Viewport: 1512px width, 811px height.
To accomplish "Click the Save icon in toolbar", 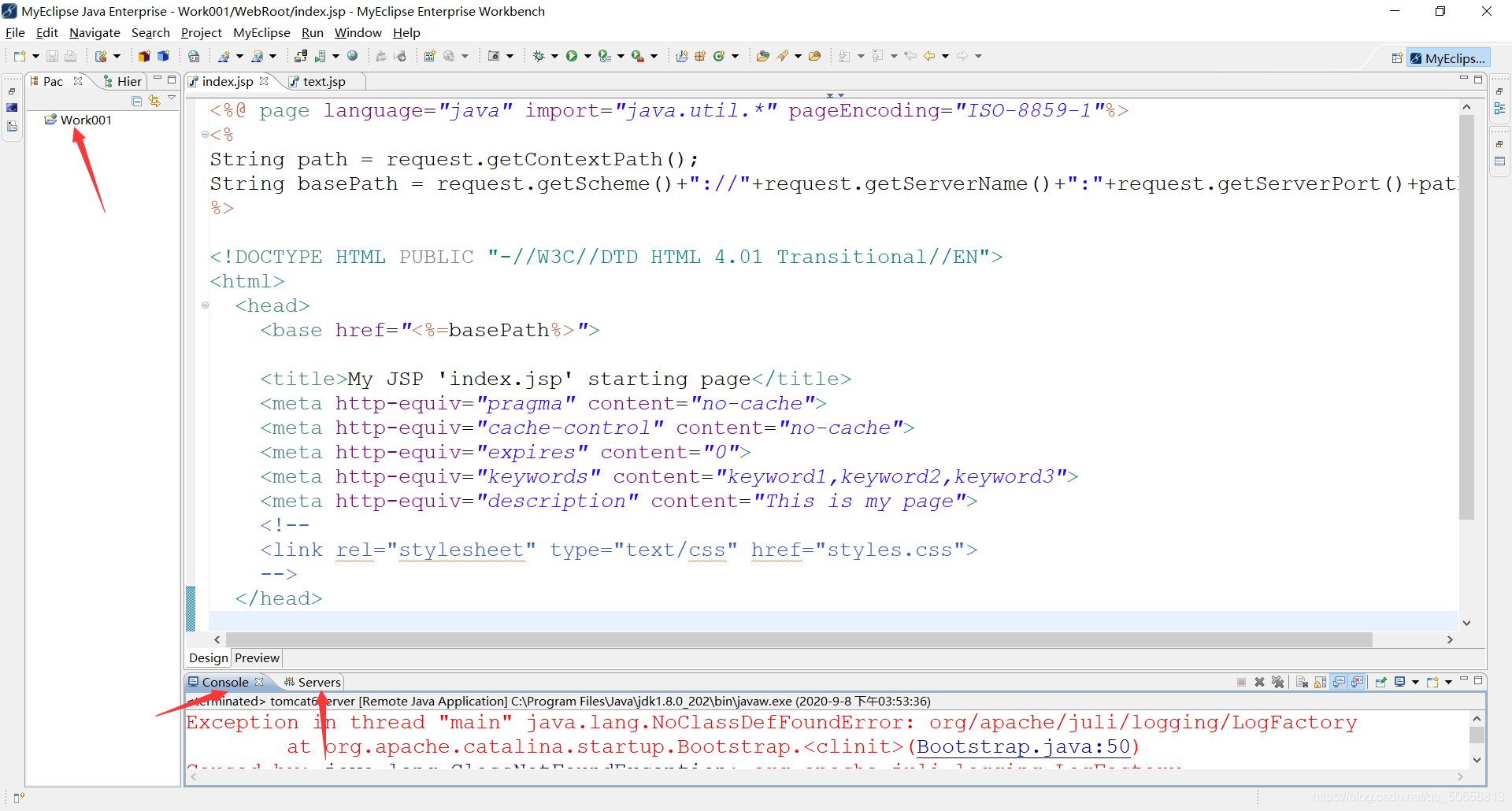I will point(52,56).
